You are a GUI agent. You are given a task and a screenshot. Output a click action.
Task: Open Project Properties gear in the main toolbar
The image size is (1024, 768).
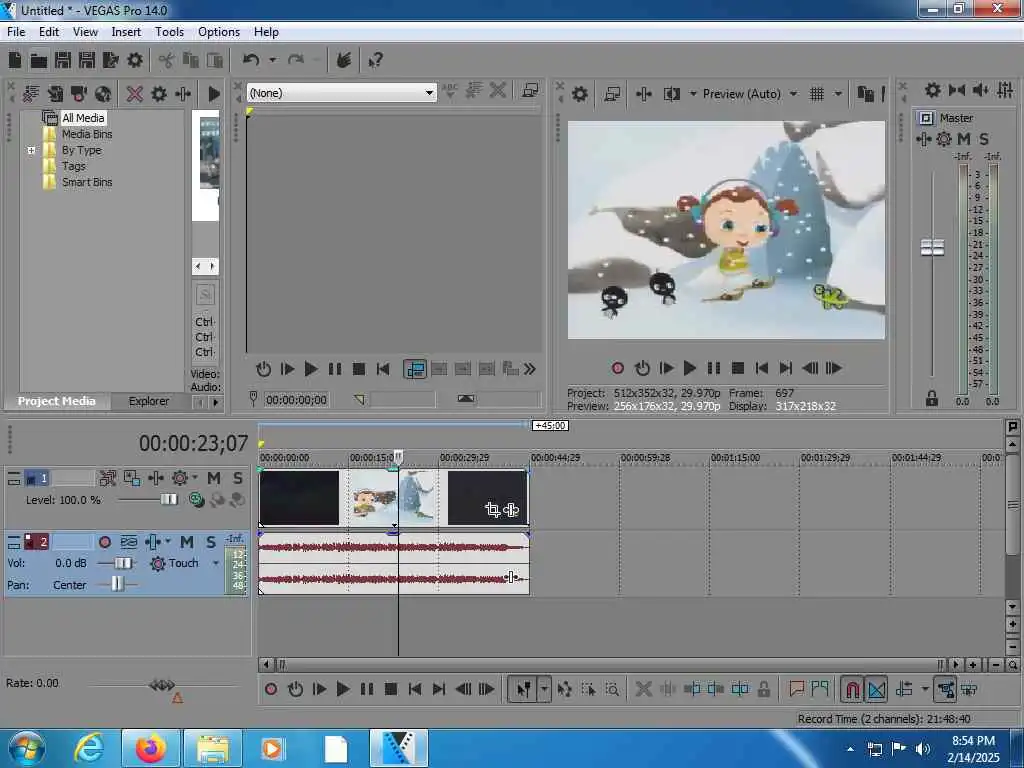click(135, 60)
